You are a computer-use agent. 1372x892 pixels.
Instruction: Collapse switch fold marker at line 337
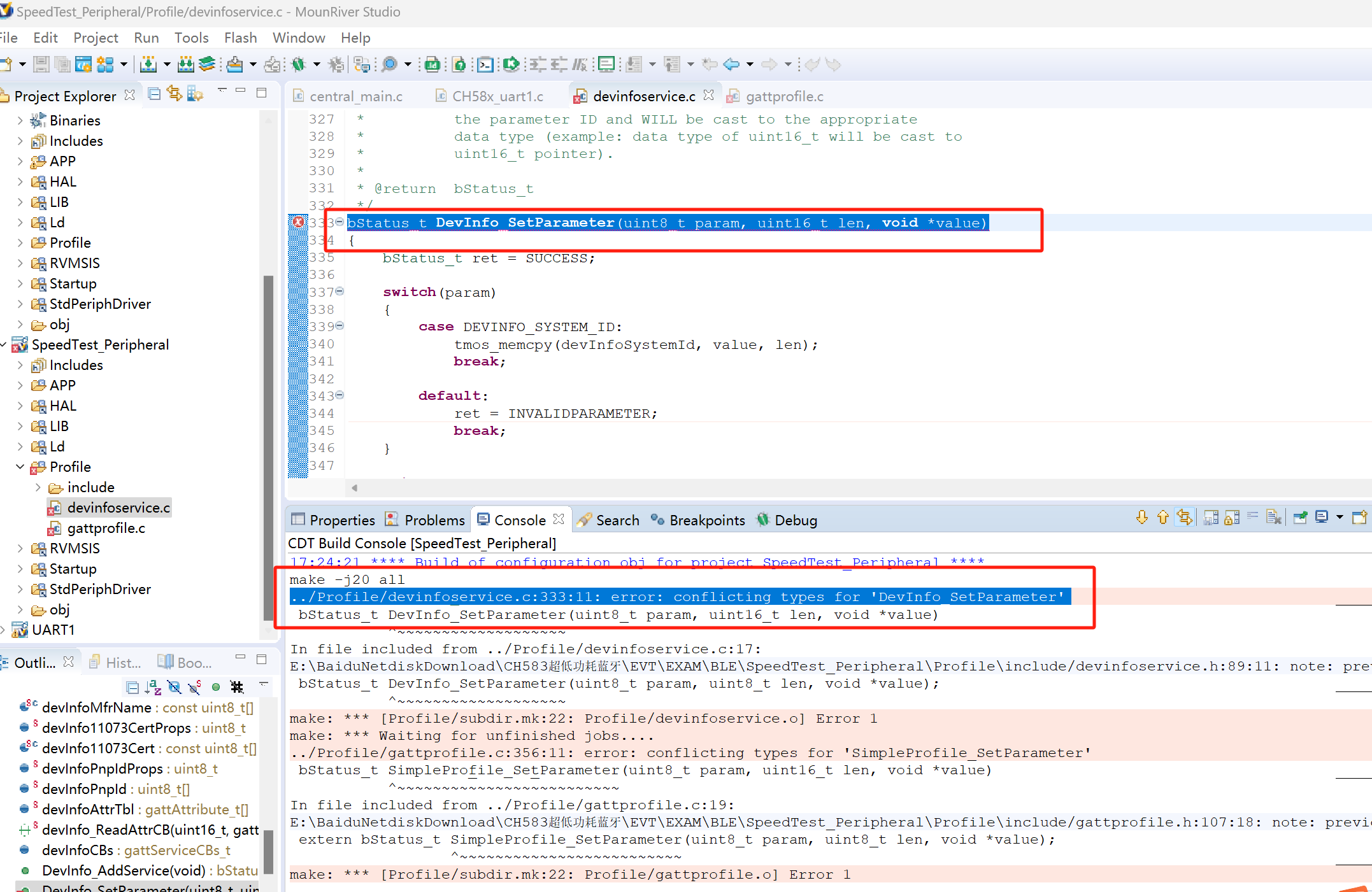click(340, 291)
